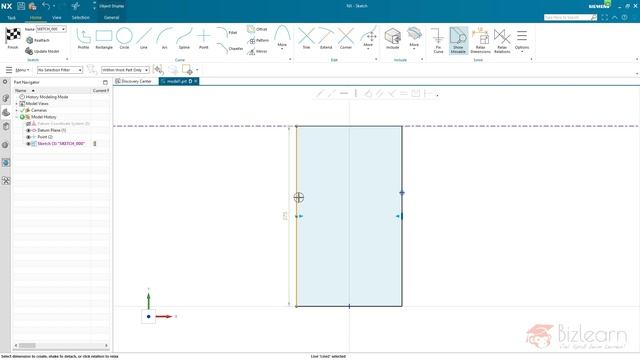
Task: Switch to the Discovery Center tab
Action: coord(134,81)
